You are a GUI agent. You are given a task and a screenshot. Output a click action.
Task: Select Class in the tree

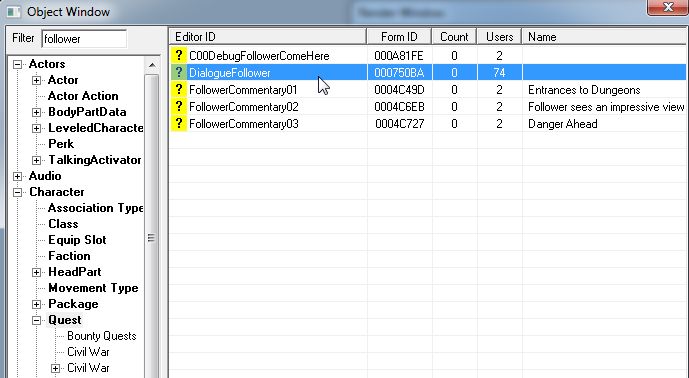[63, 224]
